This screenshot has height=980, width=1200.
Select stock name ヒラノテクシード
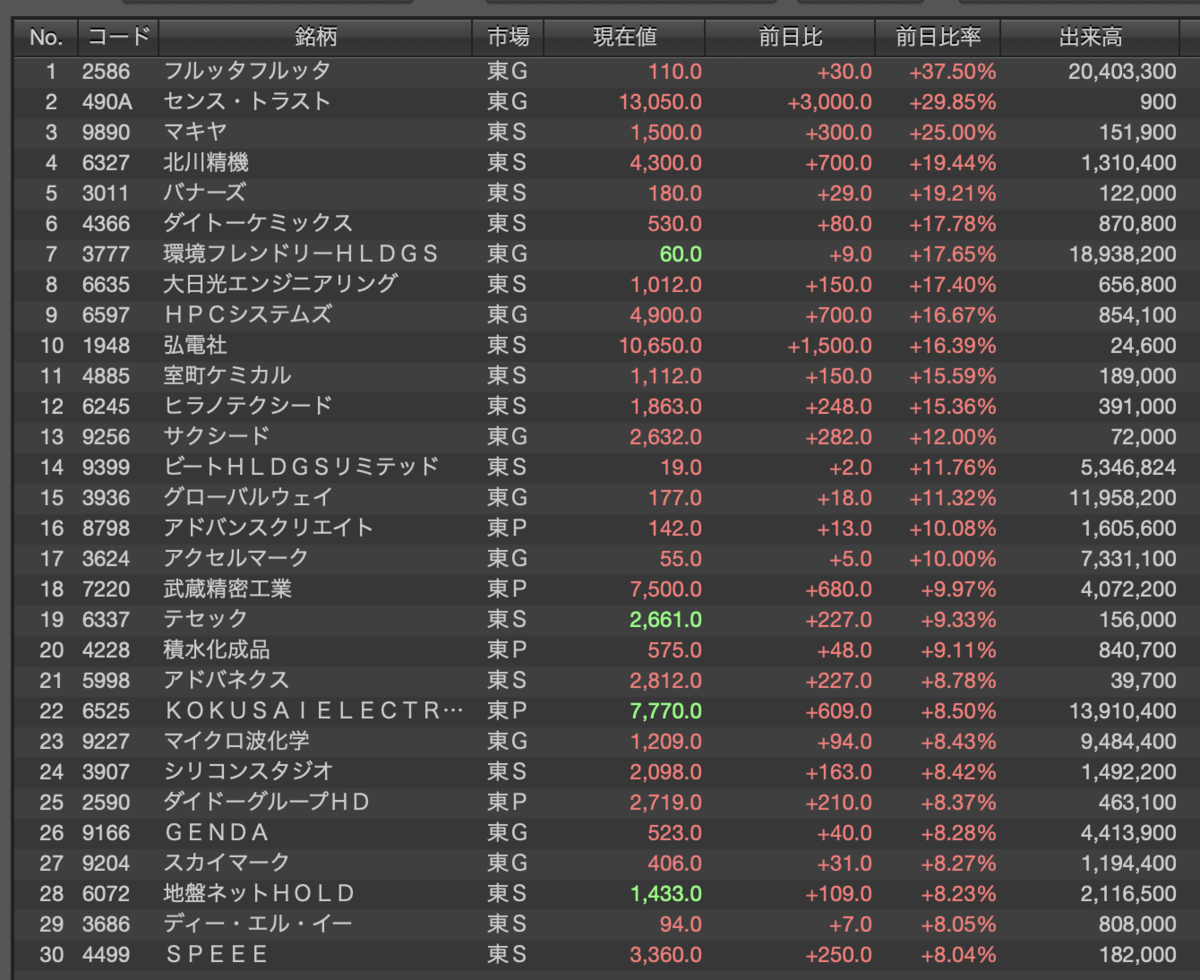tap(248, 406)
